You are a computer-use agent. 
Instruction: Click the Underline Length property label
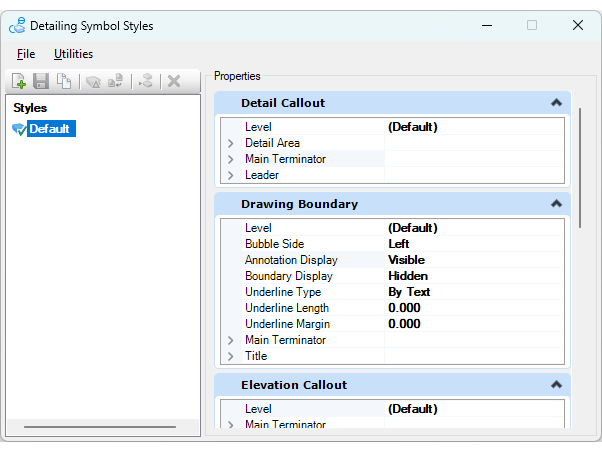coord(287,308)
